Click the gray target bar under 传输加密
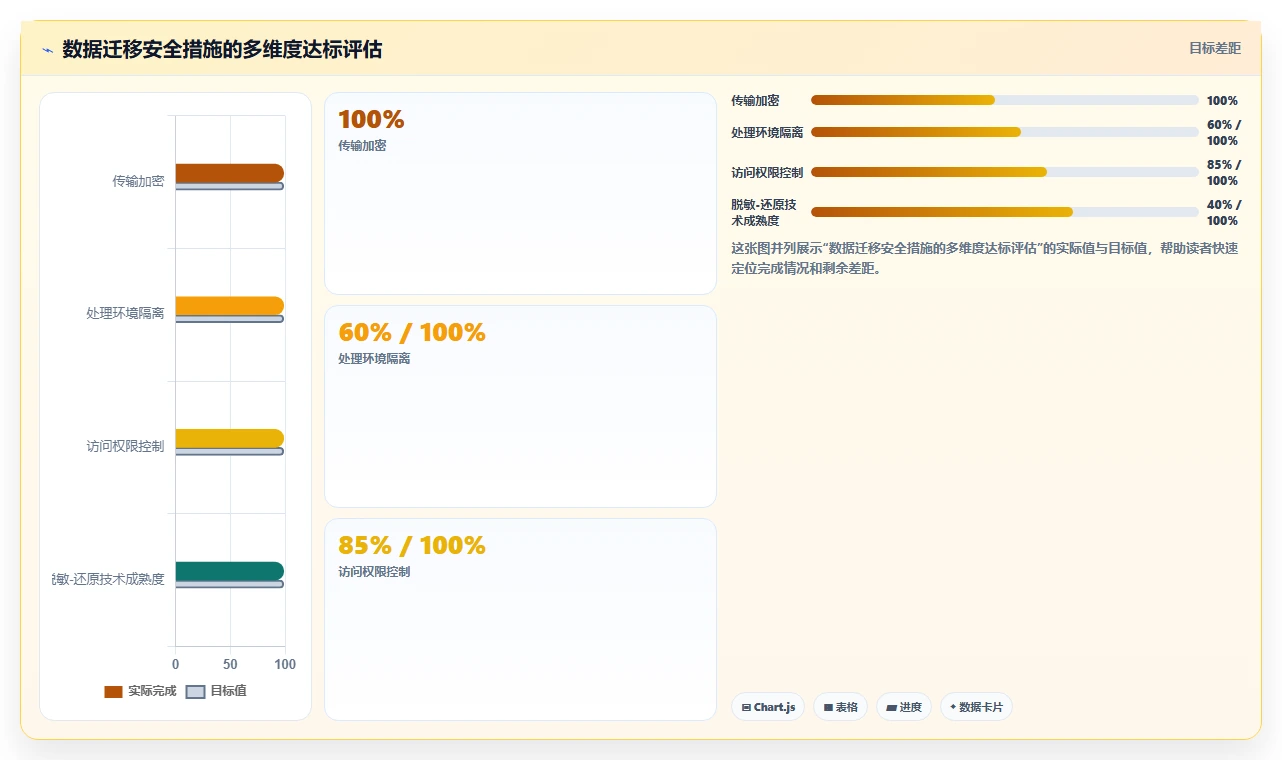Viewport: 1282px width, 760px height. 230,186
